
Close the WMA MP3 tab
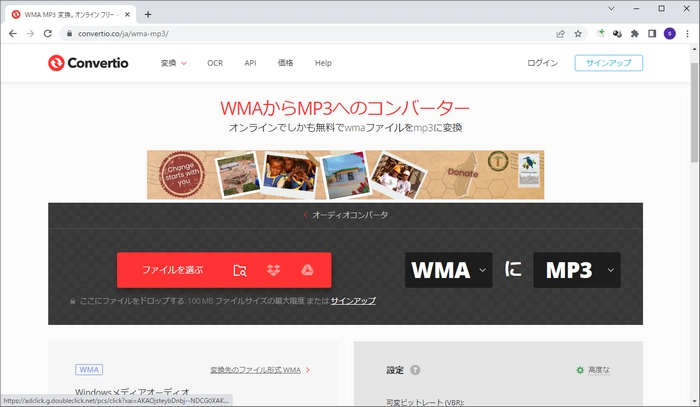(x=127, y=14)
